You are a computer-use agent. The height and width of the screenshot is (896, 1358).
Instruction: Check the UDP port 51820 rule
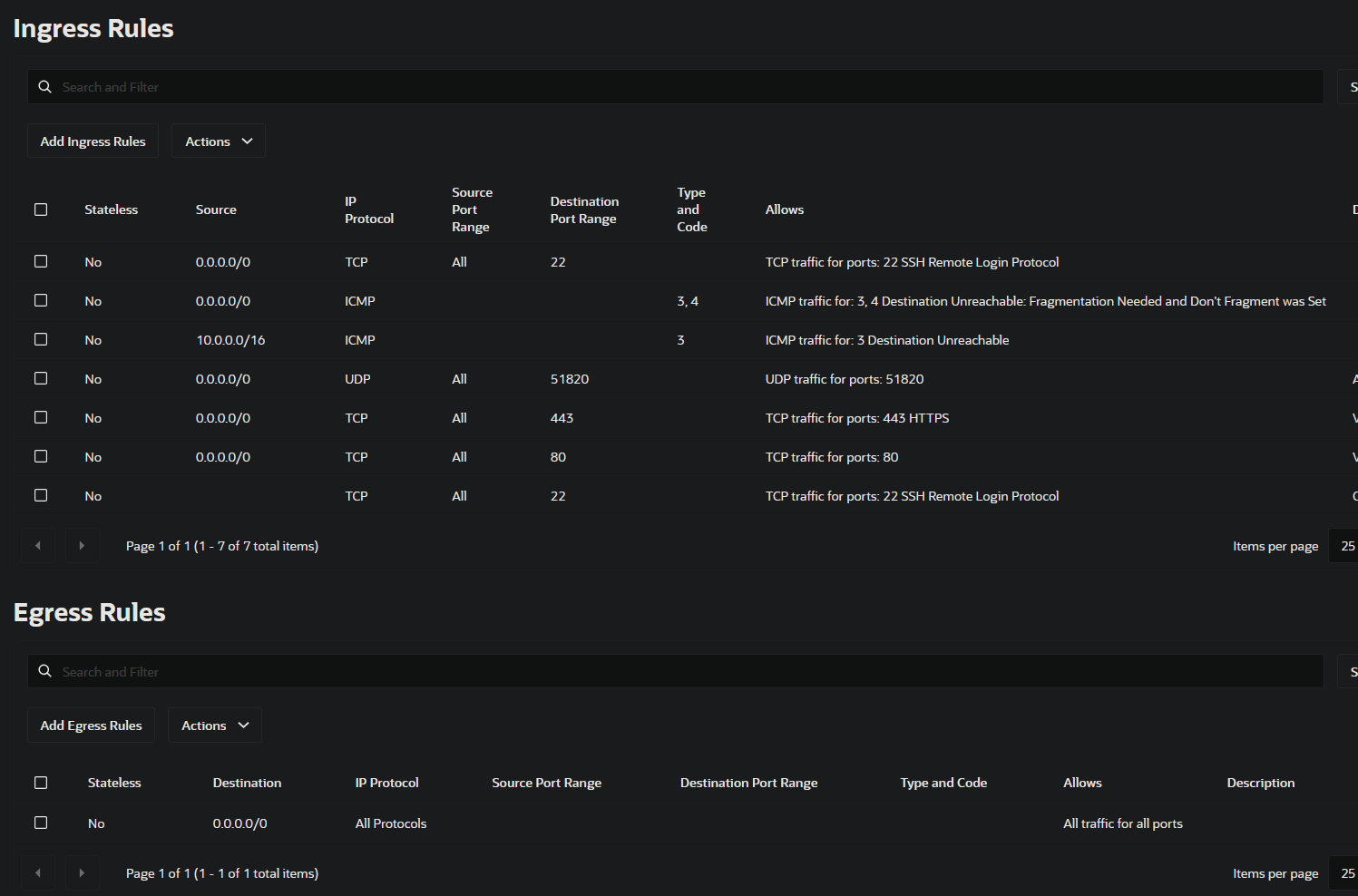pyautogui.click(x=41, y=378)
